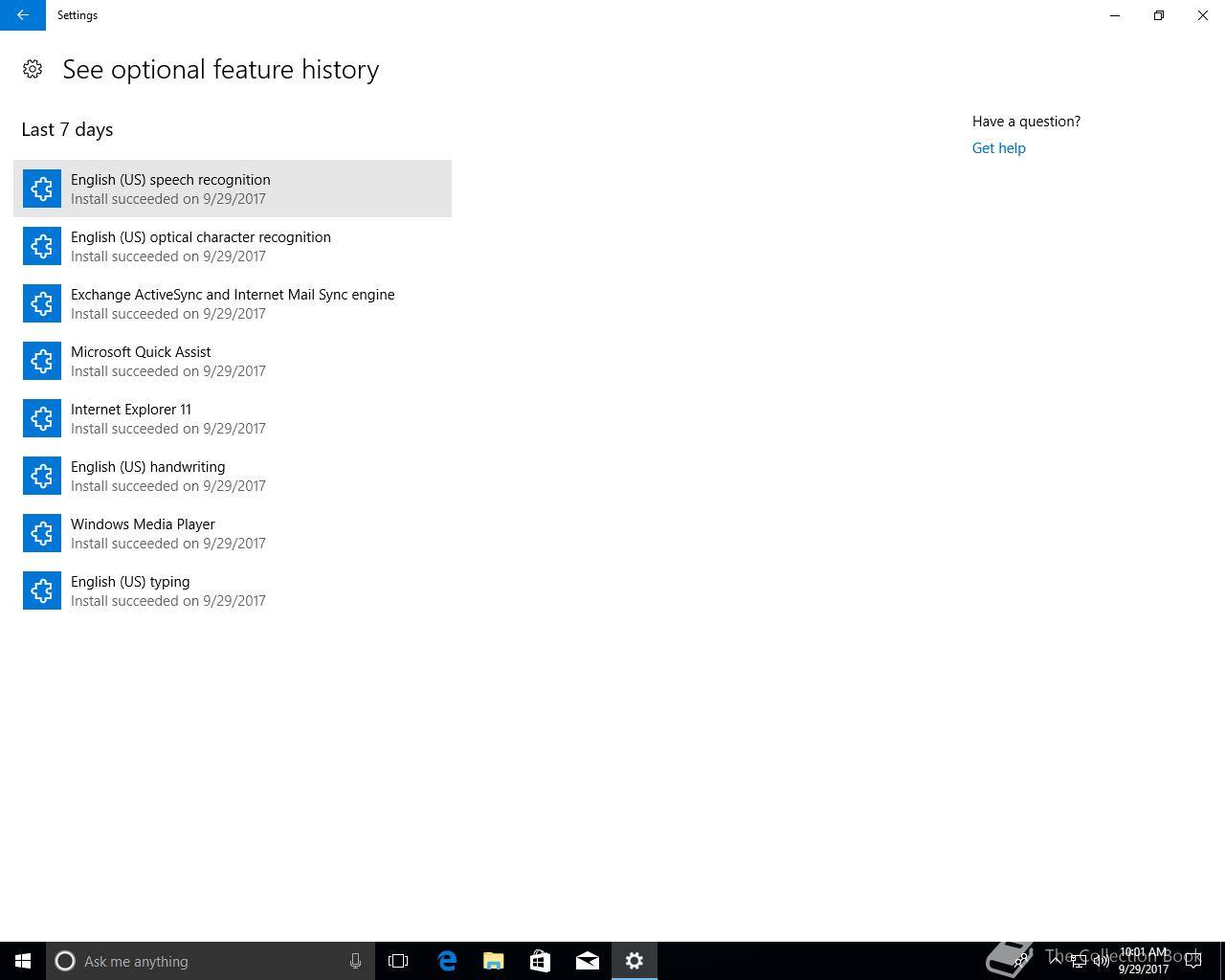The image size is (1225, 980).
Task: Go back with the Settings back arrow
Action: 23,15
